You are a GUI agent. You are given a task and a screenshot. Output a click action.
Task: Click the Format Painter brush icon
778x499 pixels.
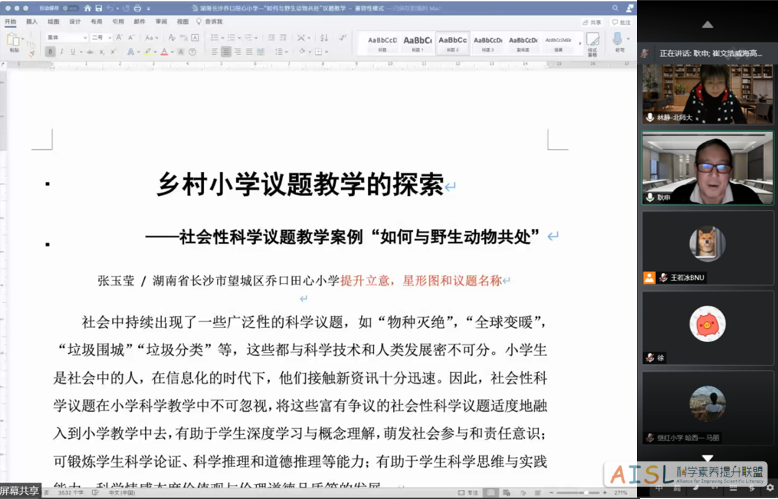pos(31,53)
